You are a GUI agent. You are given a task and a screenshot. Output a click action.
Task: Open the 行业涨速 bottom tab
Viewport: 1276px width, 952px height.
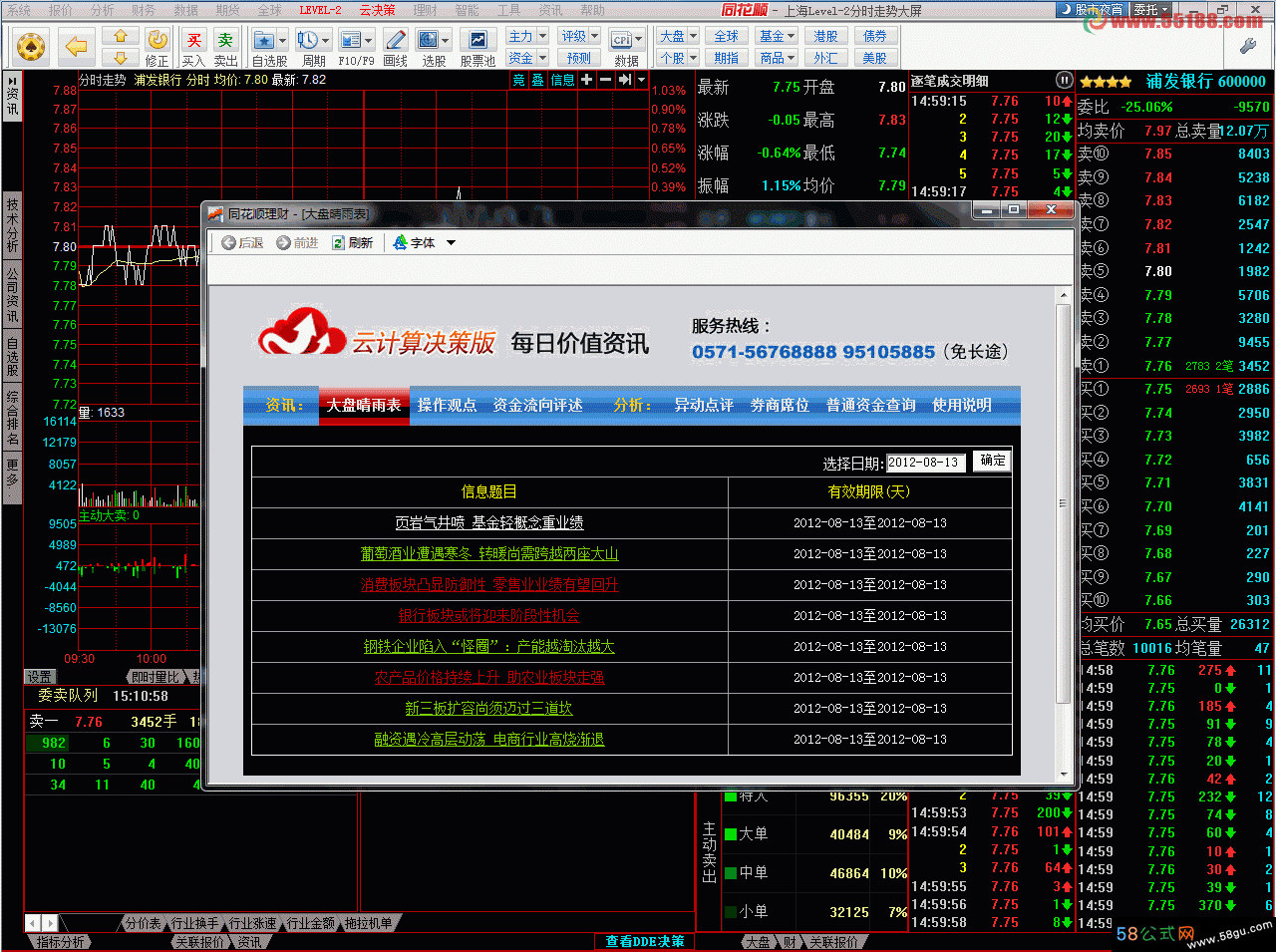pos(252,923)
